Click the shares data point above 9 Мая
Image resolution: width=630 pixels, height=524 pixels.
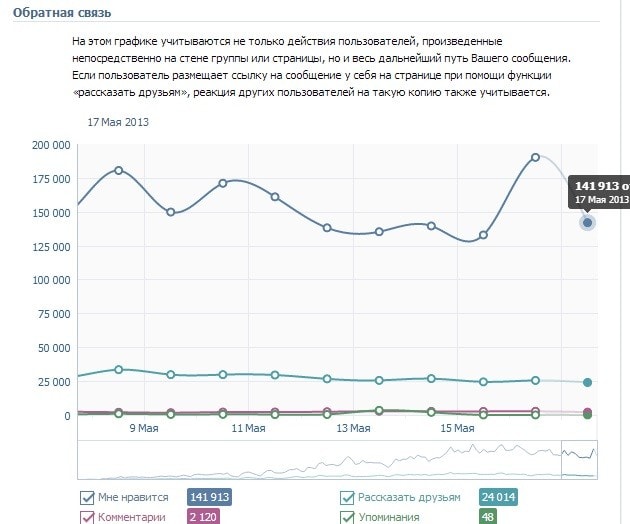(x=119, y=369)
